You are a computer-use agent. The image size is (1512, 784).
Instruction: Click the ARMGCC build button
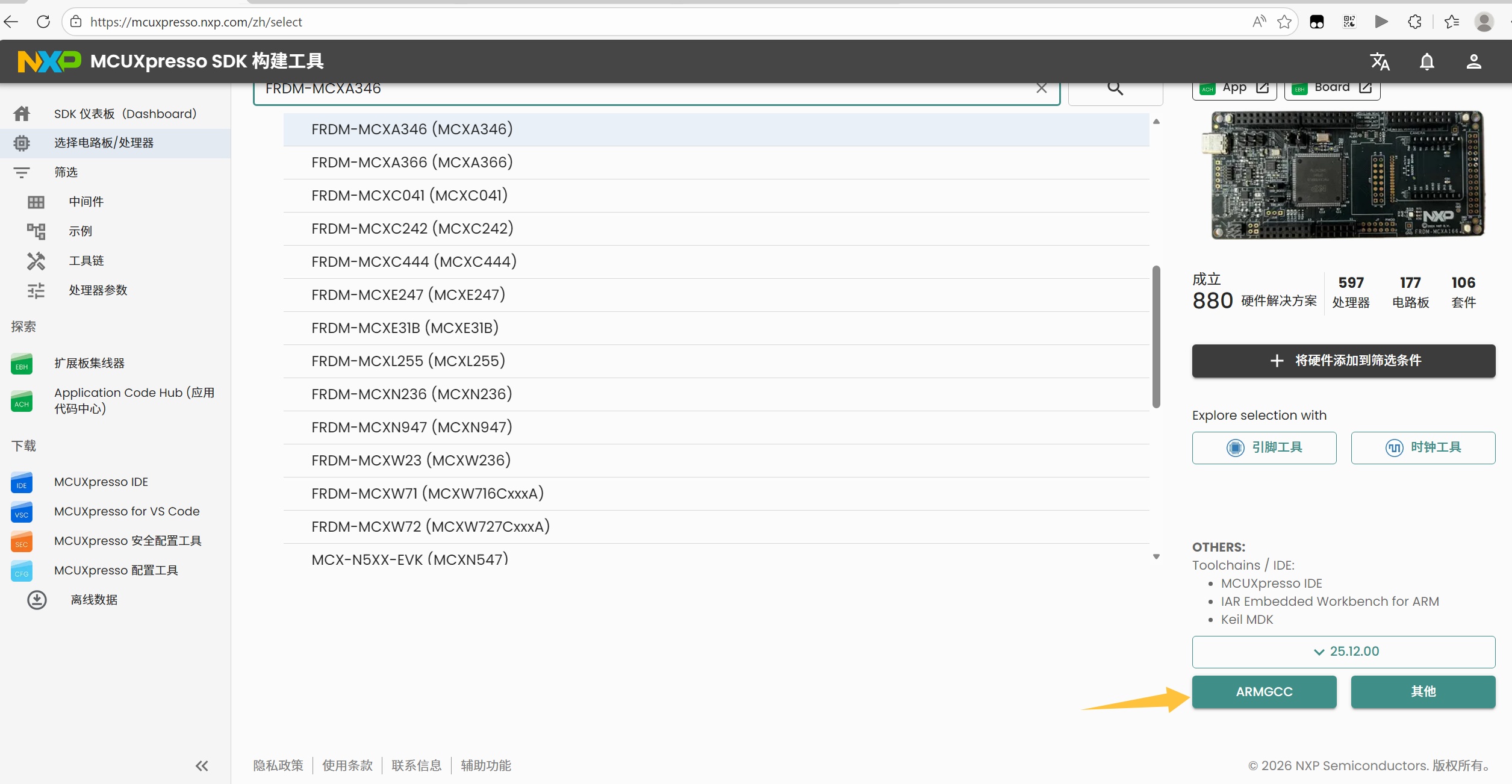click(x=1265, y=692)
